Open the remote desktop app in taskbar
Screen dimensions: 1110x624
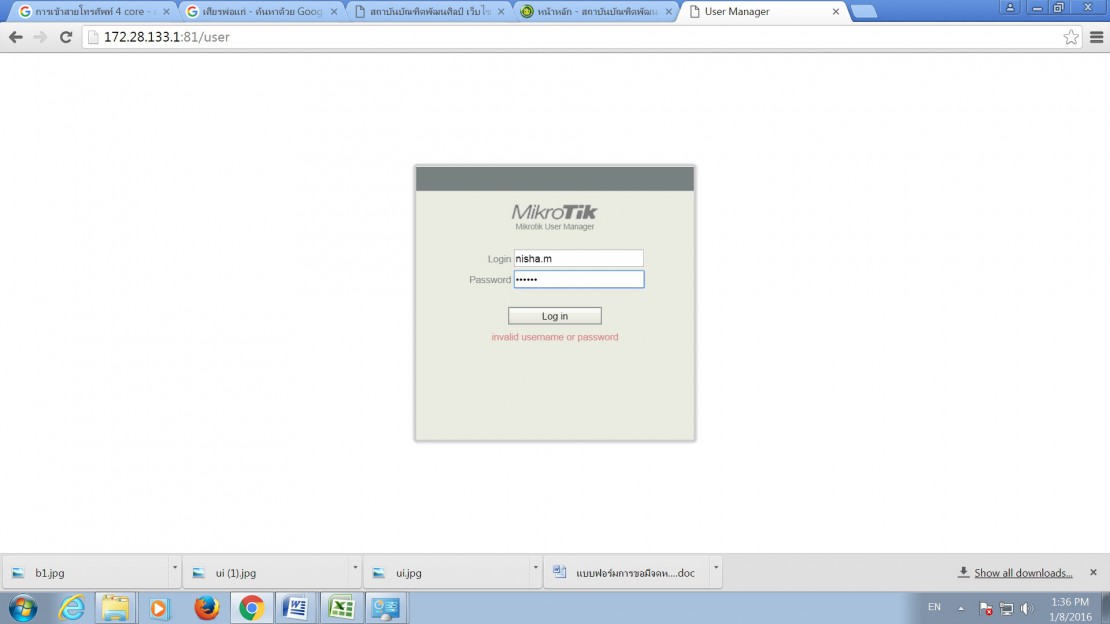386,608
